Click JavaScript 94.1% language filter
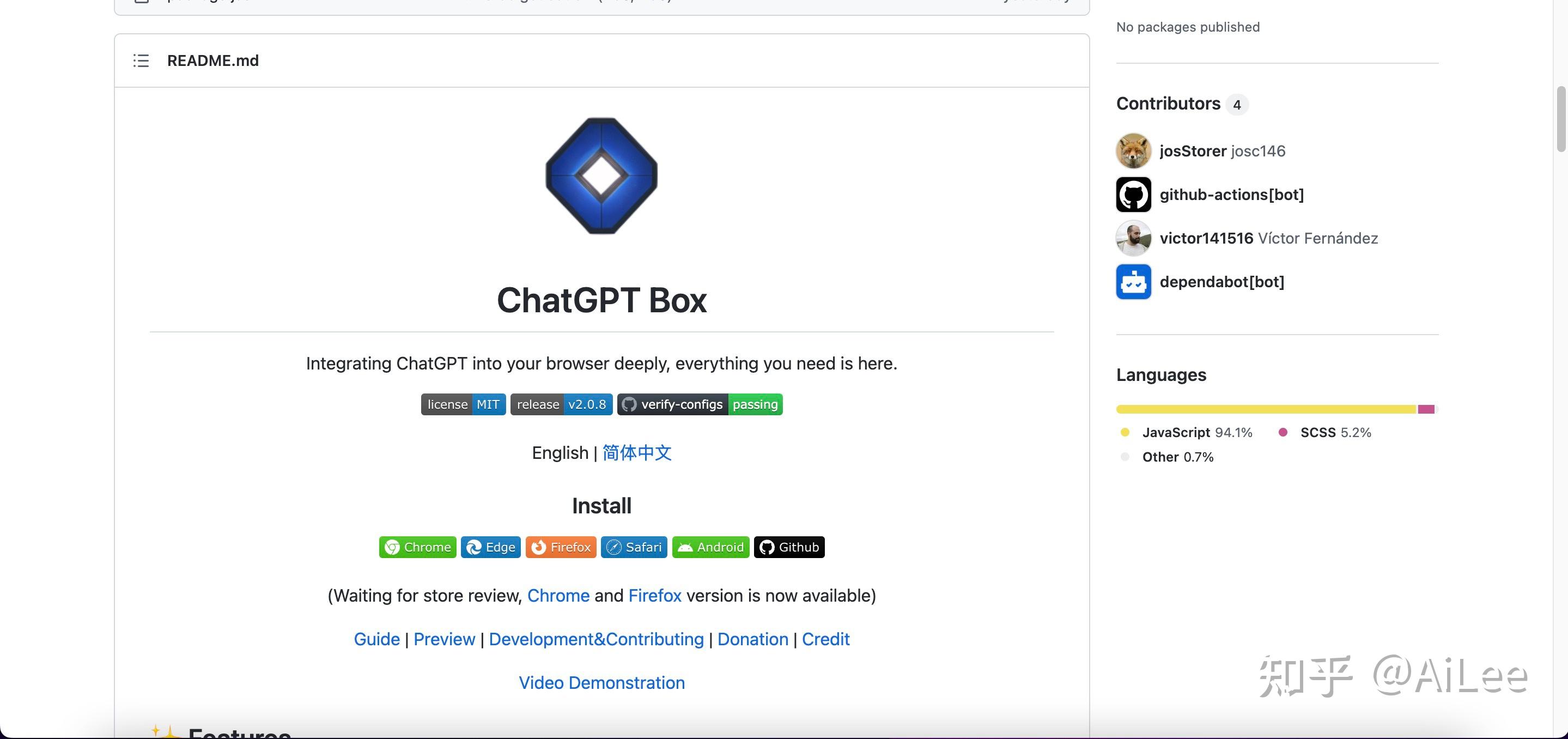1568x739 pixels. [x=1196, y=432]
